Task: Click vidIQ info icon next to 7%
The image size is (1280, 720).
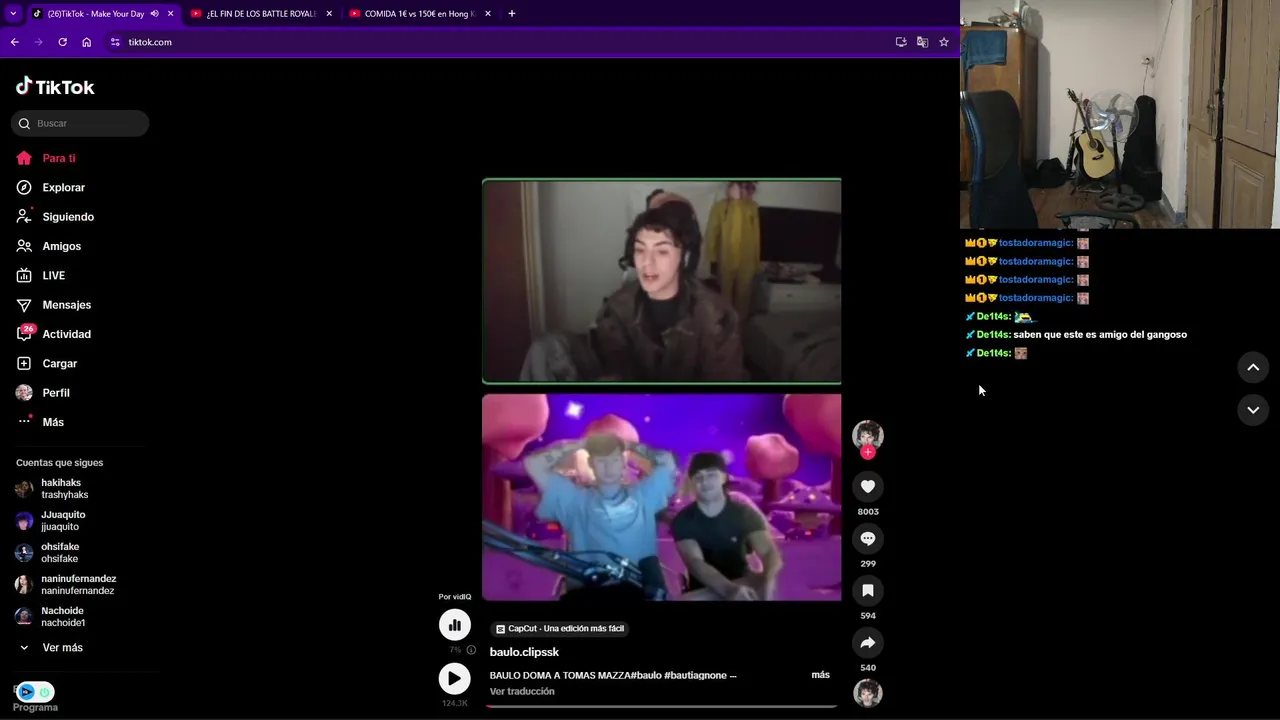Action: point(471,650)
